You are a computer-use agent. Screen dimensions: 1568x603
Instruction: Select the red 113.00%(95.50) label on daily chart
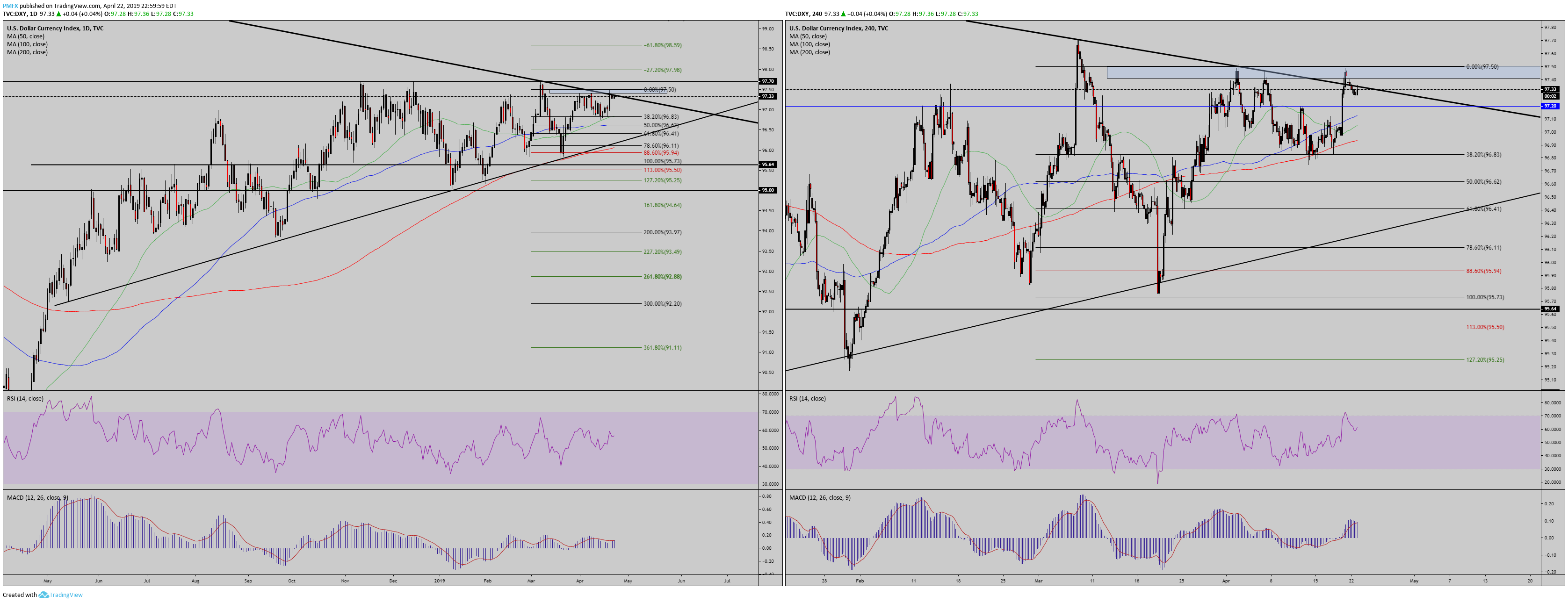click(x=662, y=170)
